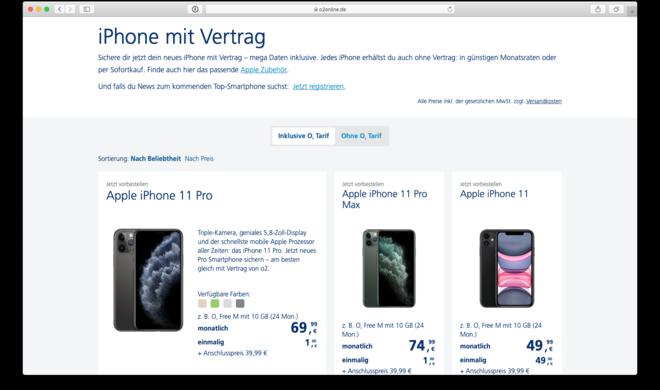Add a new tab with plus button

631,12
